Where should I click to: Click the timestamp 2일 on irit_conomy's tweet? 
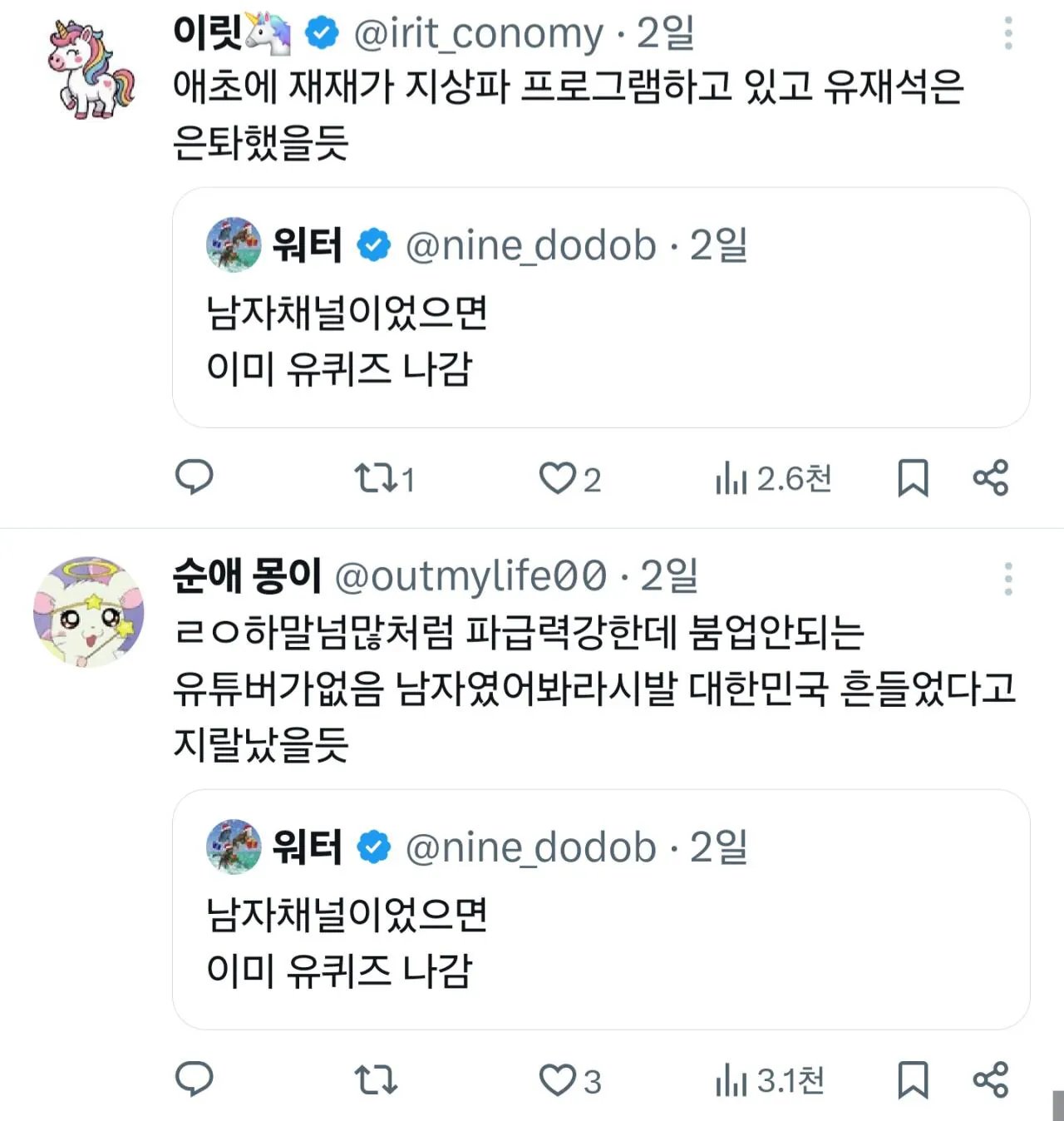[667, 33]
